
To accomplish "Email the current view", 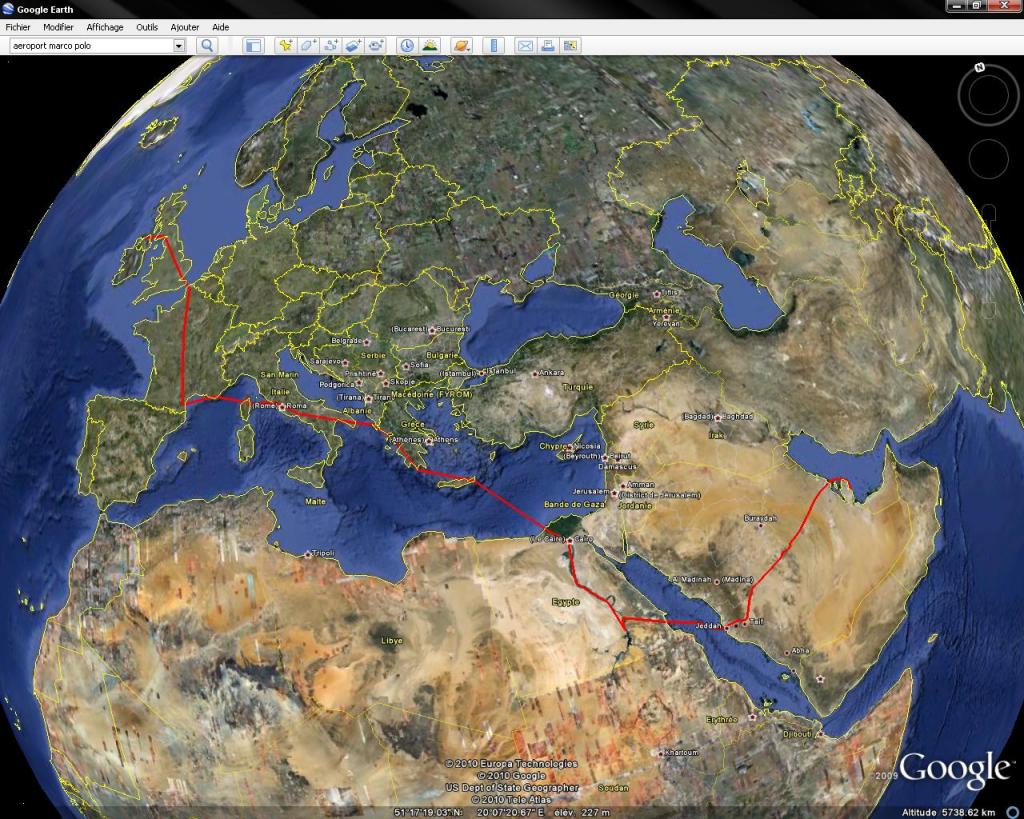I will click(x=525, y=45).
